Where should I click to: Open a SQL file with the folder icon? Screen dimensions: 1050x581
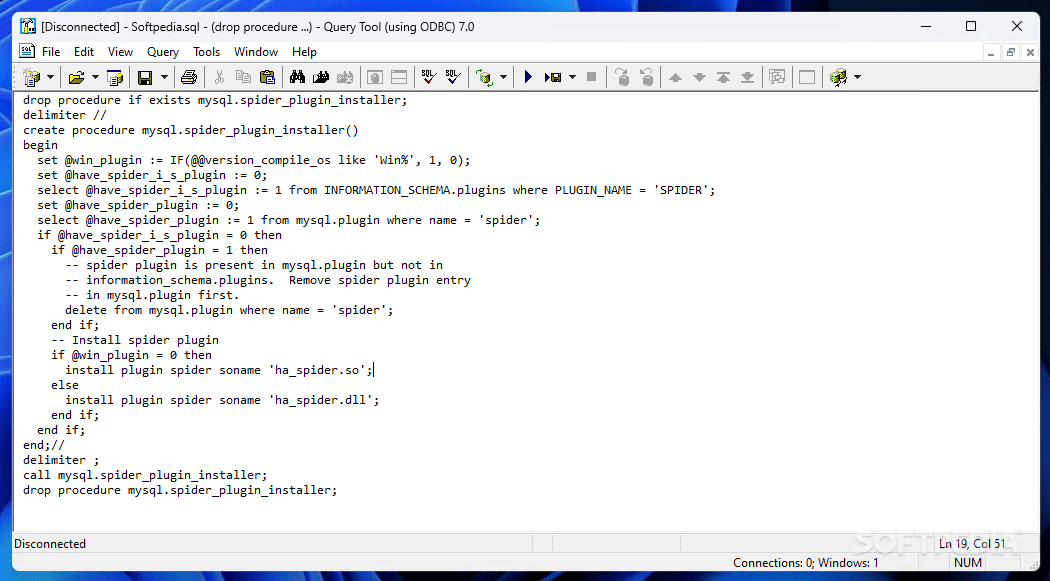[76, 77]
